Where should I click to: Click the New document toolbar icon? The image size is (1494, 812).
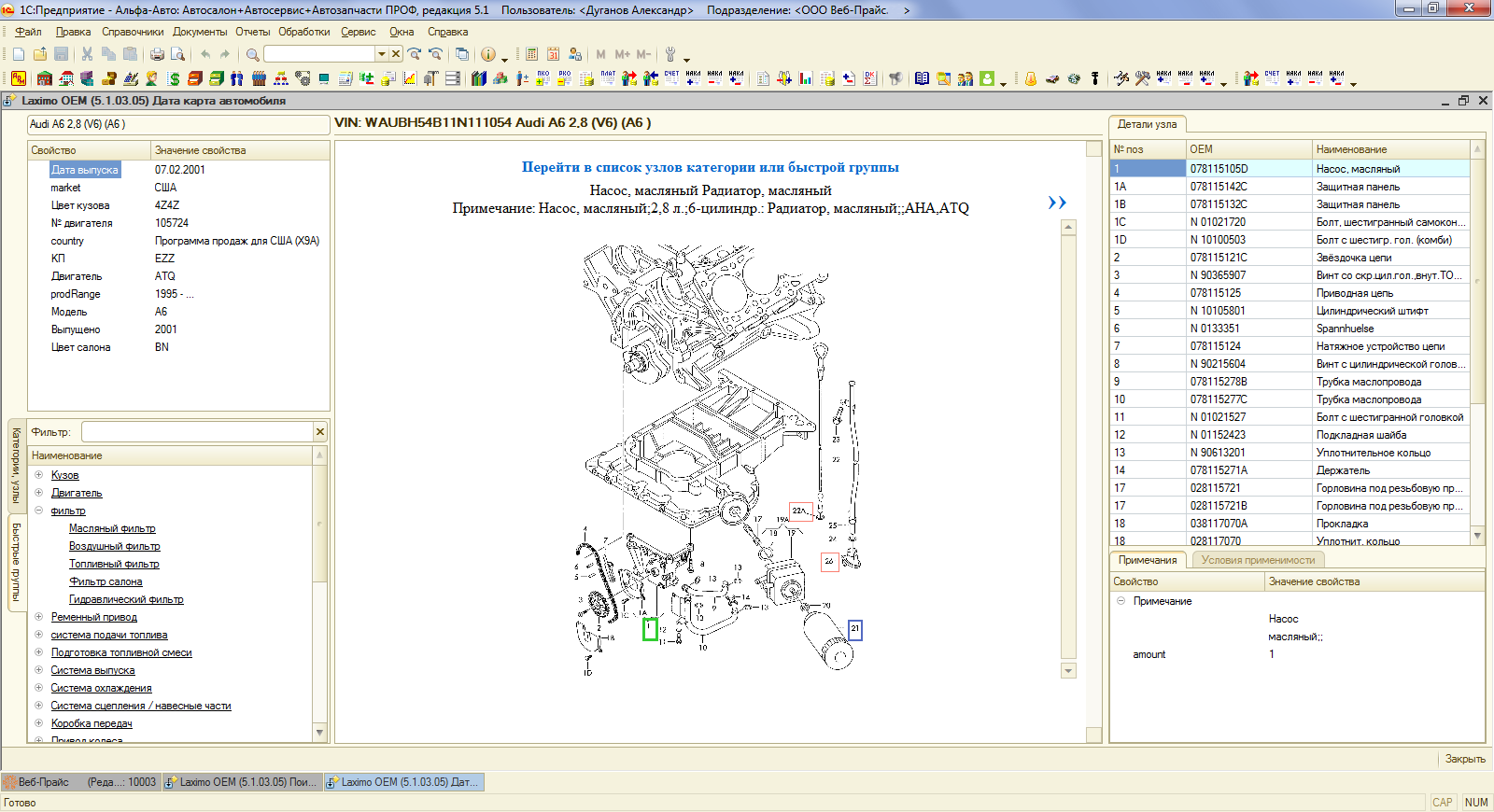coord(19,54)
